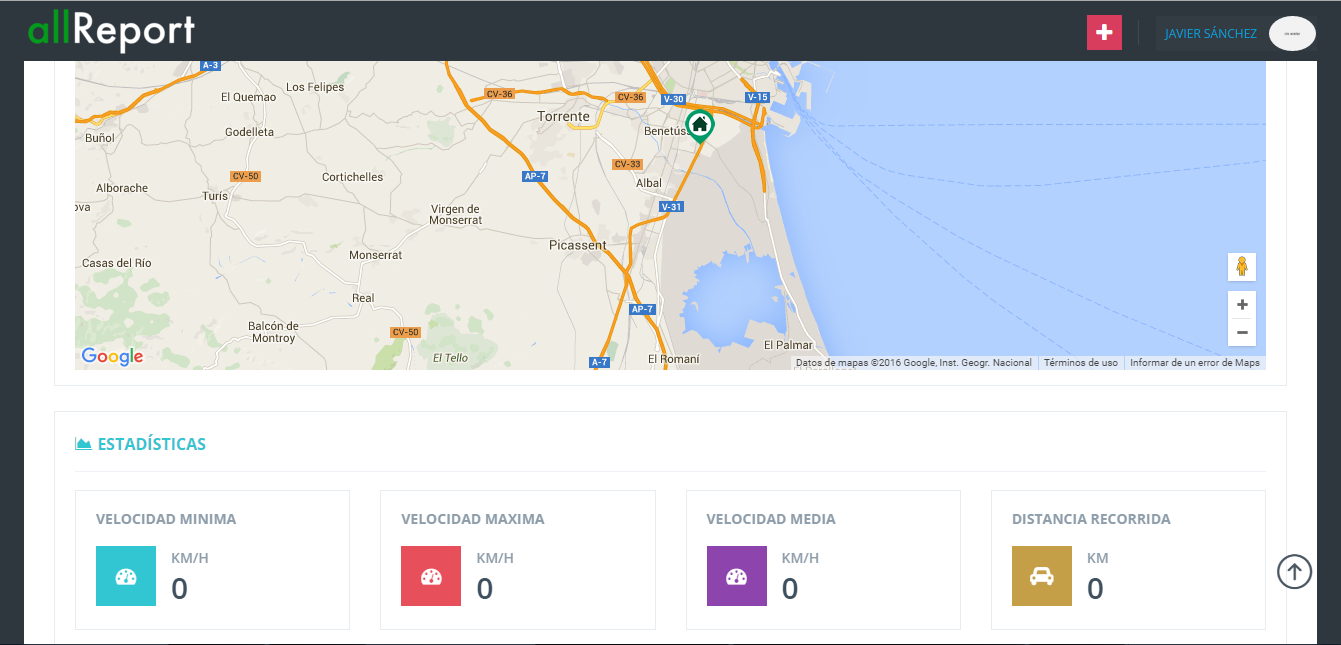Click the purple average speed gauge icon
The image size is (1341, 645).
pos(737,576)
